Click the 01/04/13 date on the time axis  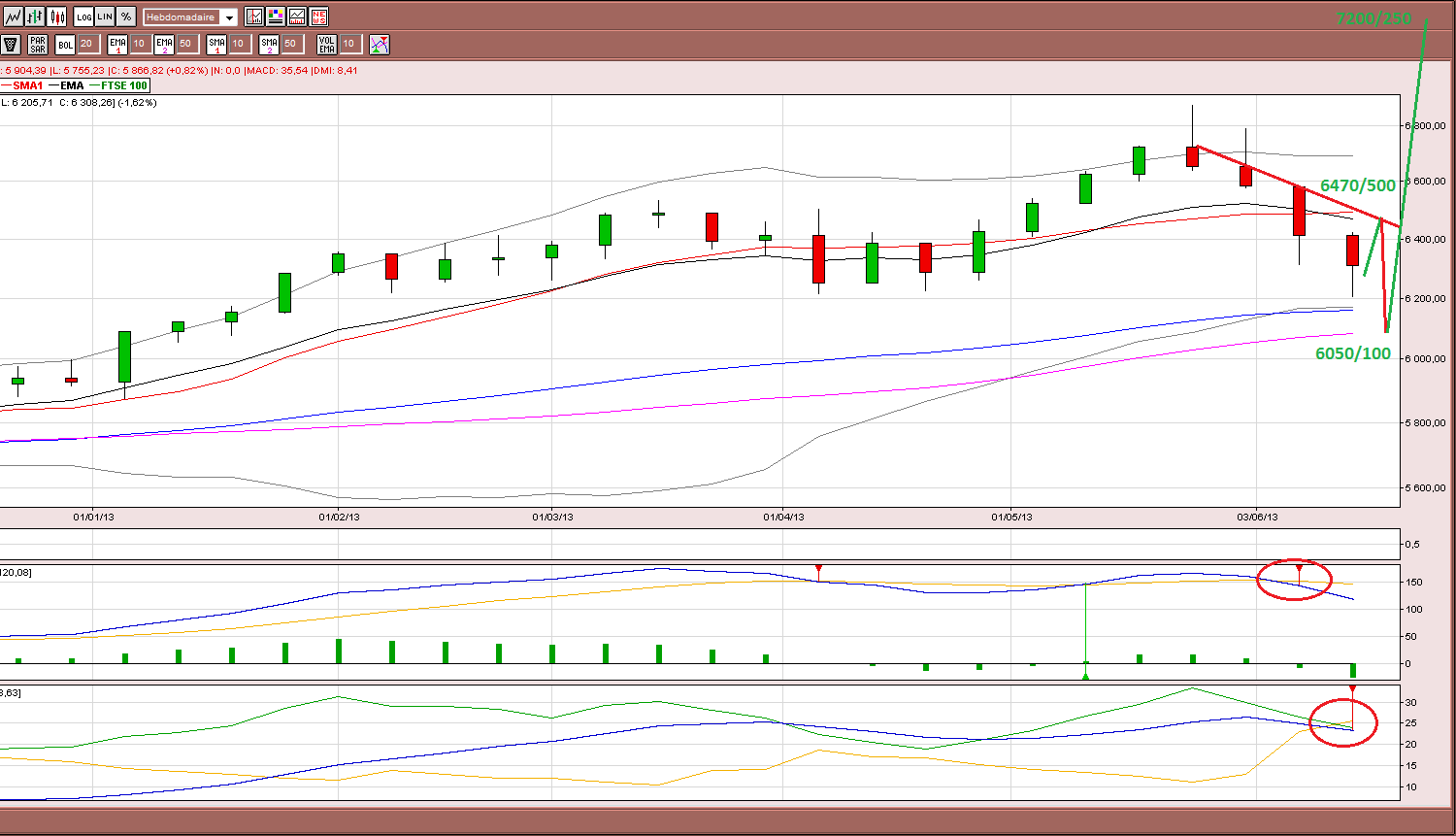point(783,517)
